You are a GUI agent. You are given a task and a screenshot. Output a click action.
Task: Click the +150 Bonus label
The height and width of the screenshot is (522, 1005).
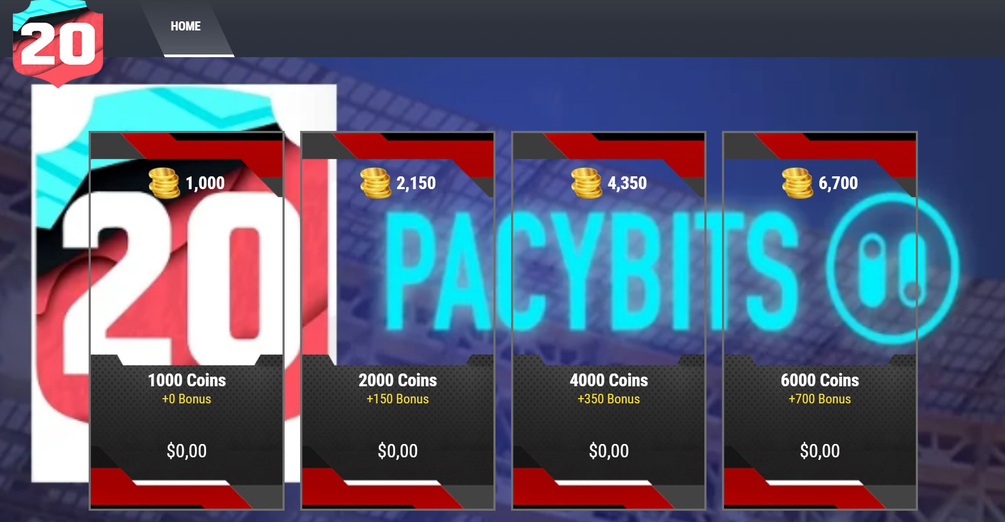pos(397,399)
